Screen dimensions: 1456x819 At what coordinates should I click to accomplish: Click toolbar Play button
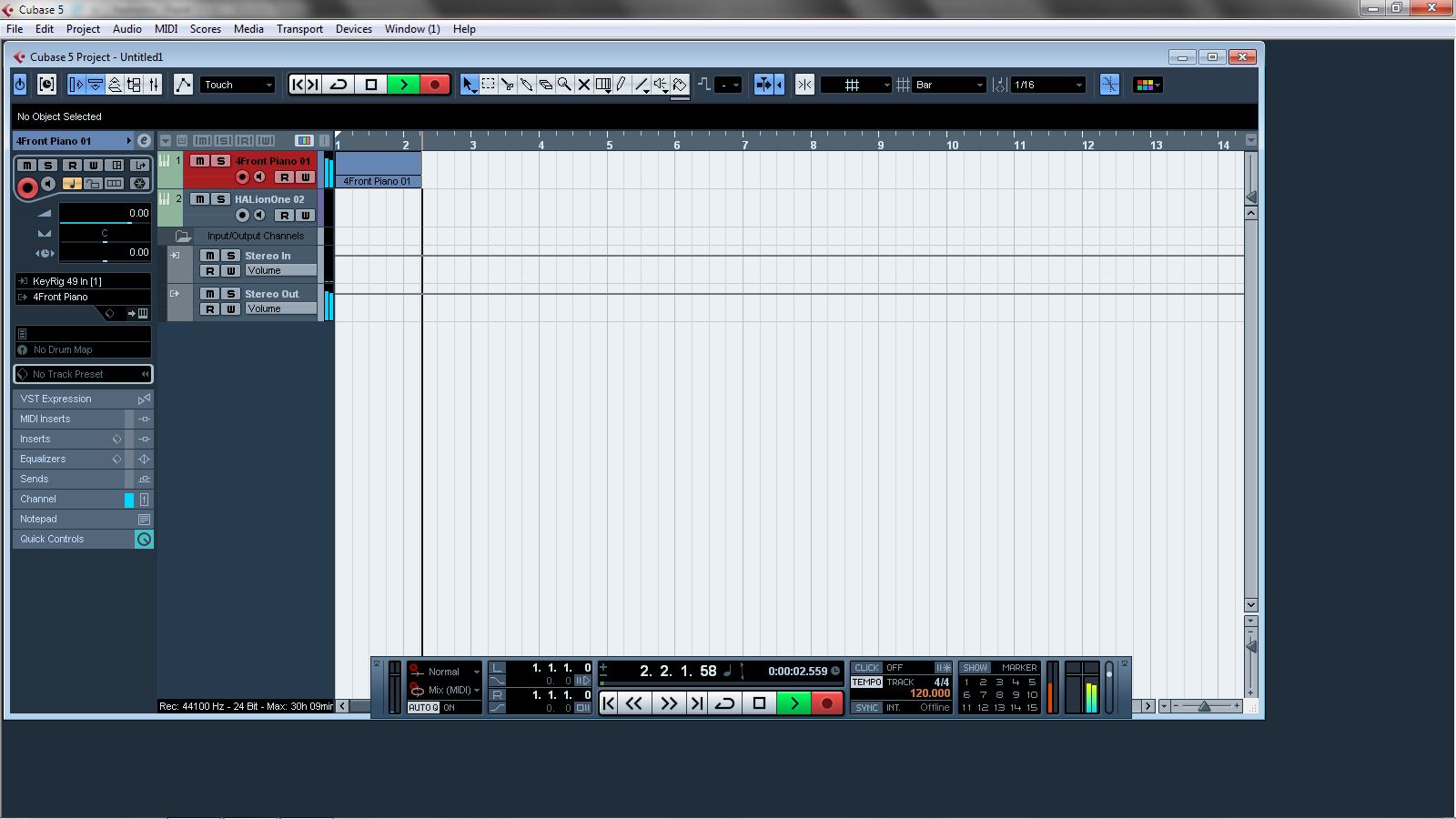point(403,85)
